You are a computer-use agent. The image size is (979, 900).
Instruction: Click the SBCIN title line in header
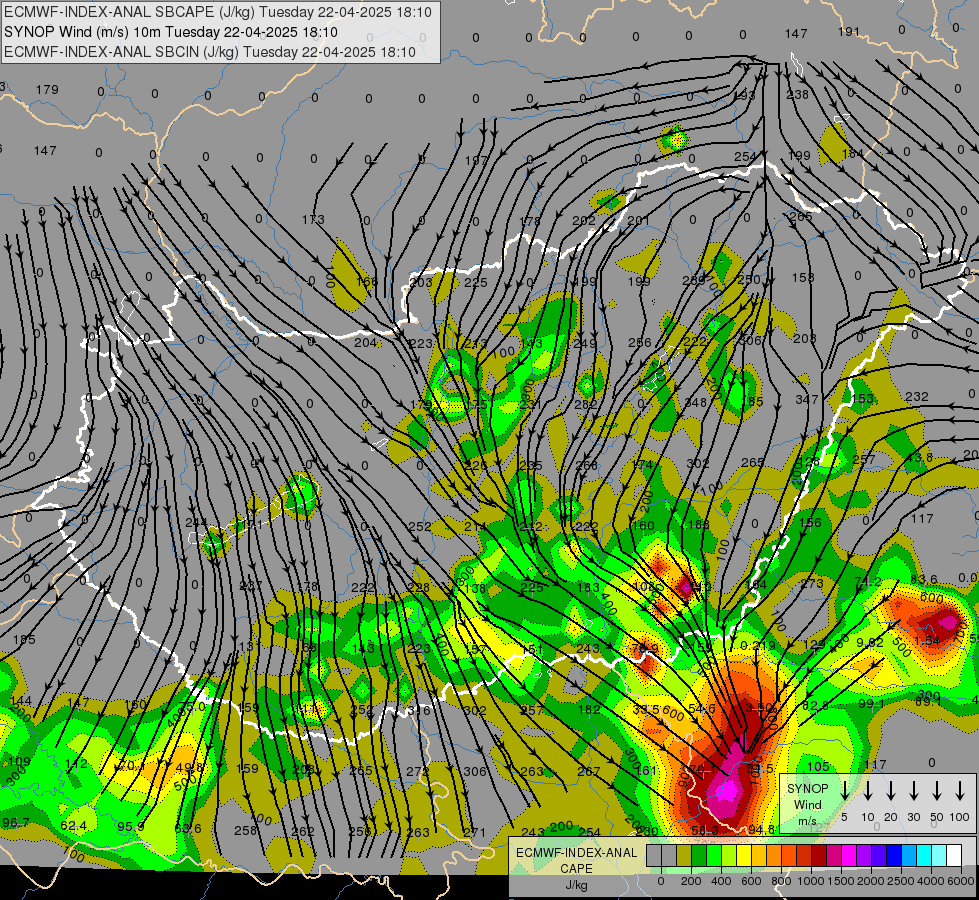210,52
